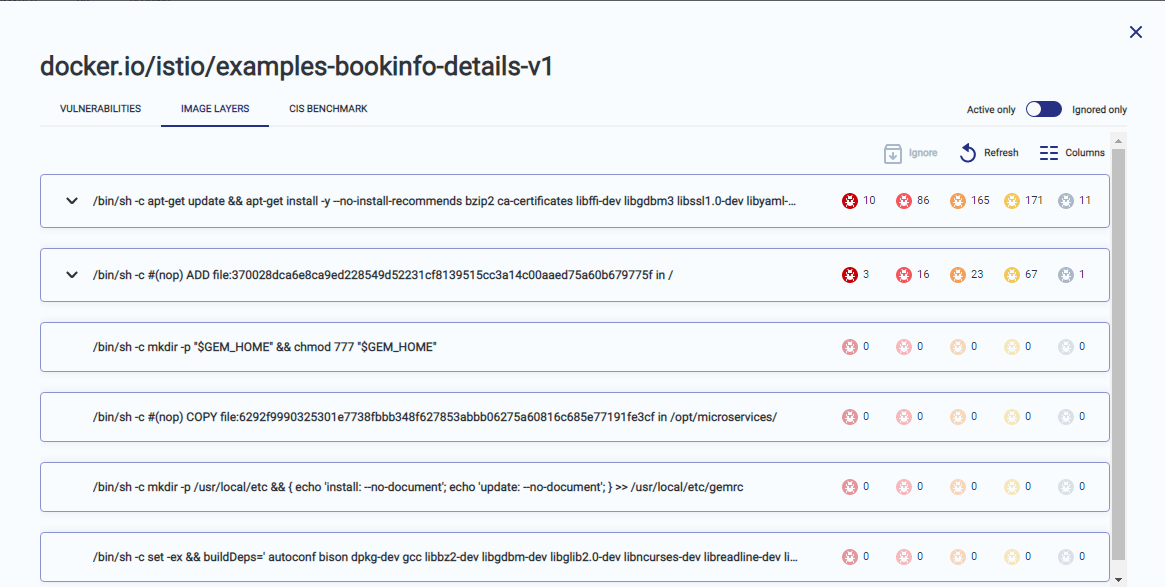
Task: Click medium severity icon in GEM_HOME row
Action: click(958, 347)
